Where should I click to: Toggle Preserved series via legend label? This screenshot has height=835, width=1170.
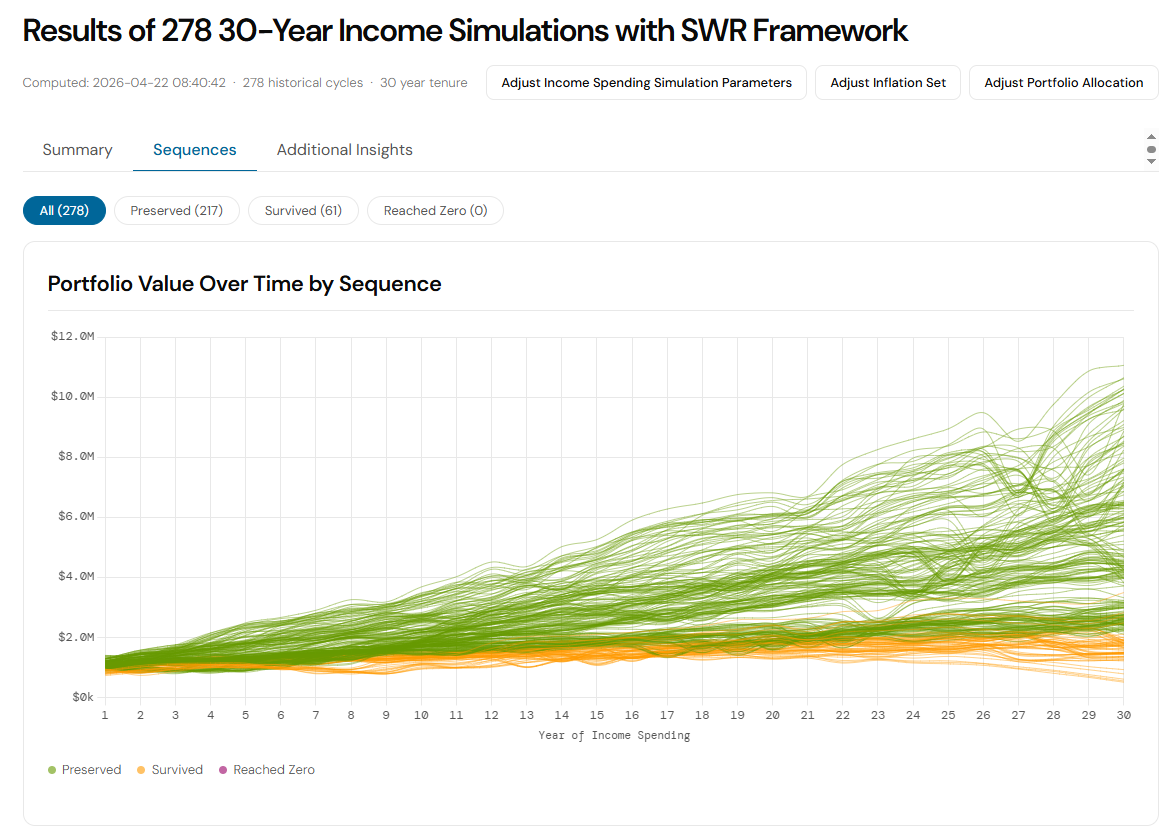pos(91,770)
